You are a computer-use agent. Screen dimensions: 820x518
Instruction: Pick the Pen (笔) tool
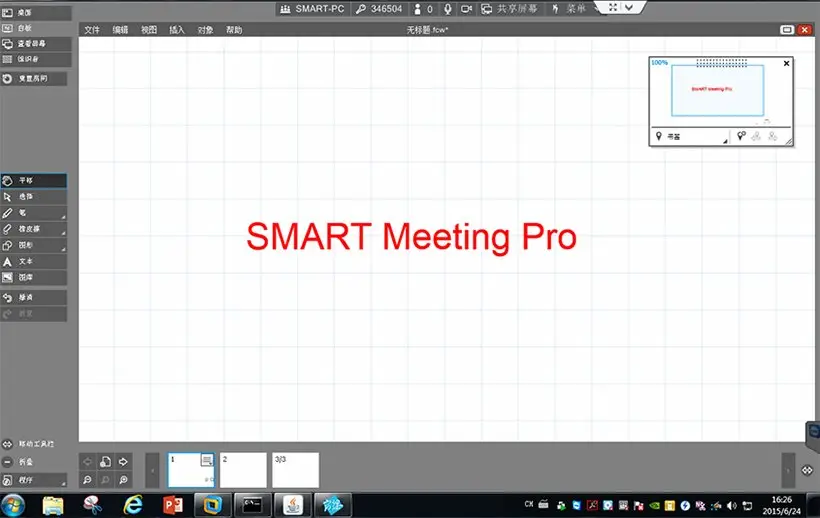point(33,213)
